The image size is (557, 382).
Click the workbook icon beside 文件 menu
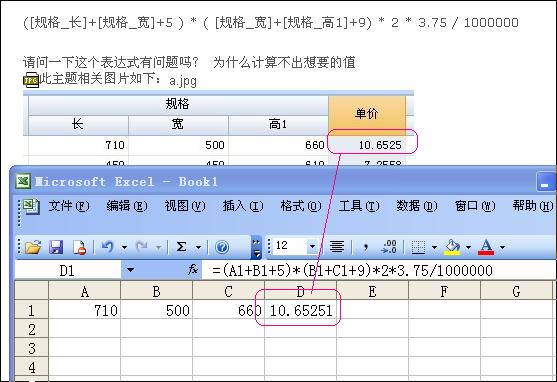[x=31, y=206]
